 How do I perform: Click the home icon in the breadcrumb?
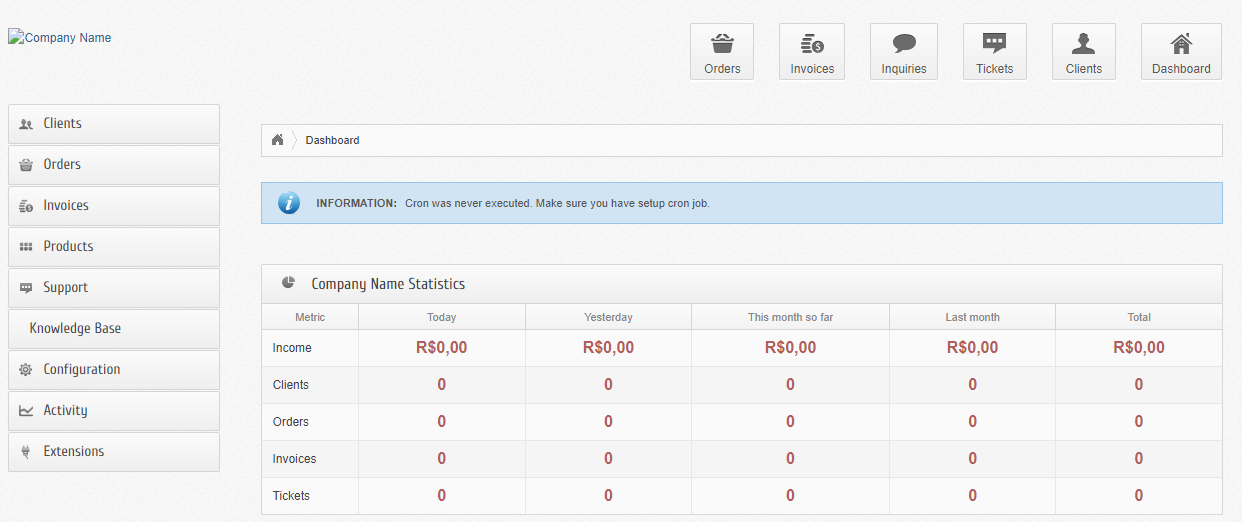[278, 140]
